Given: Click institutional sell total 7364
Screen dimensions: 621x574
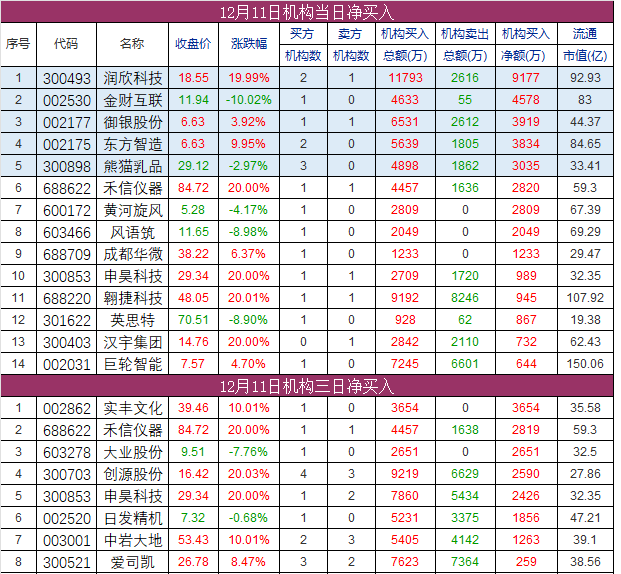Looking at the screenshot, I should (x=465, y=562).
